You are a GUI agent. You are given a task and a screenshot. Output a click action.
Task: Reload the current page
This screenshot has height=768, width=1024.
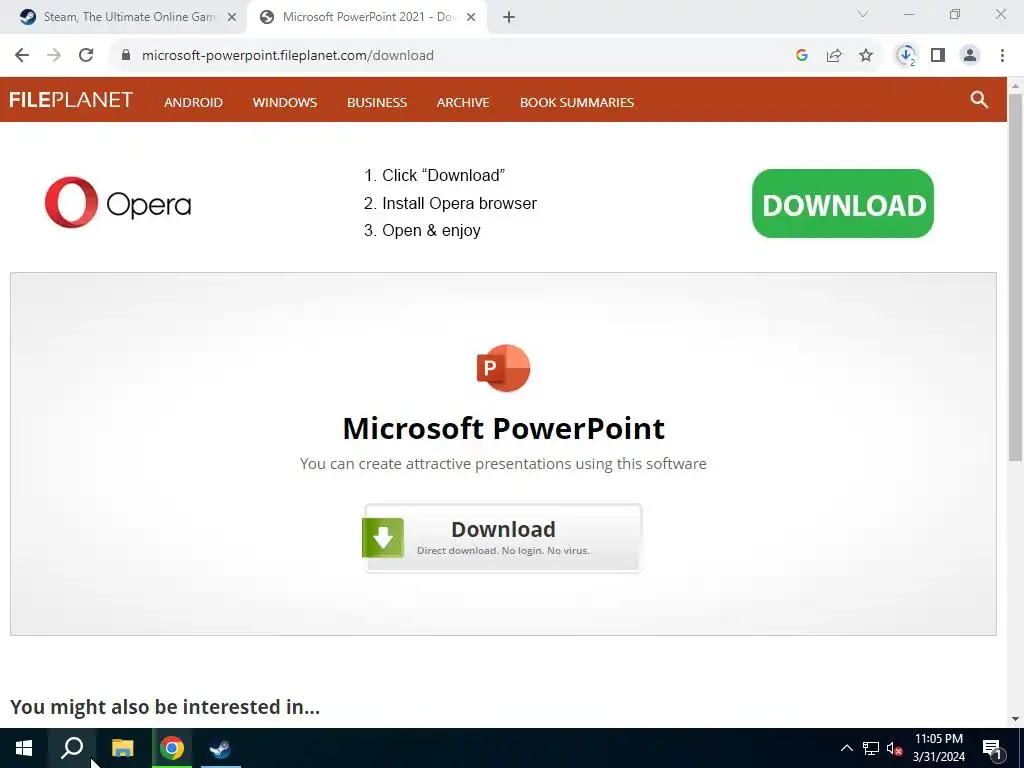point(86,56)
